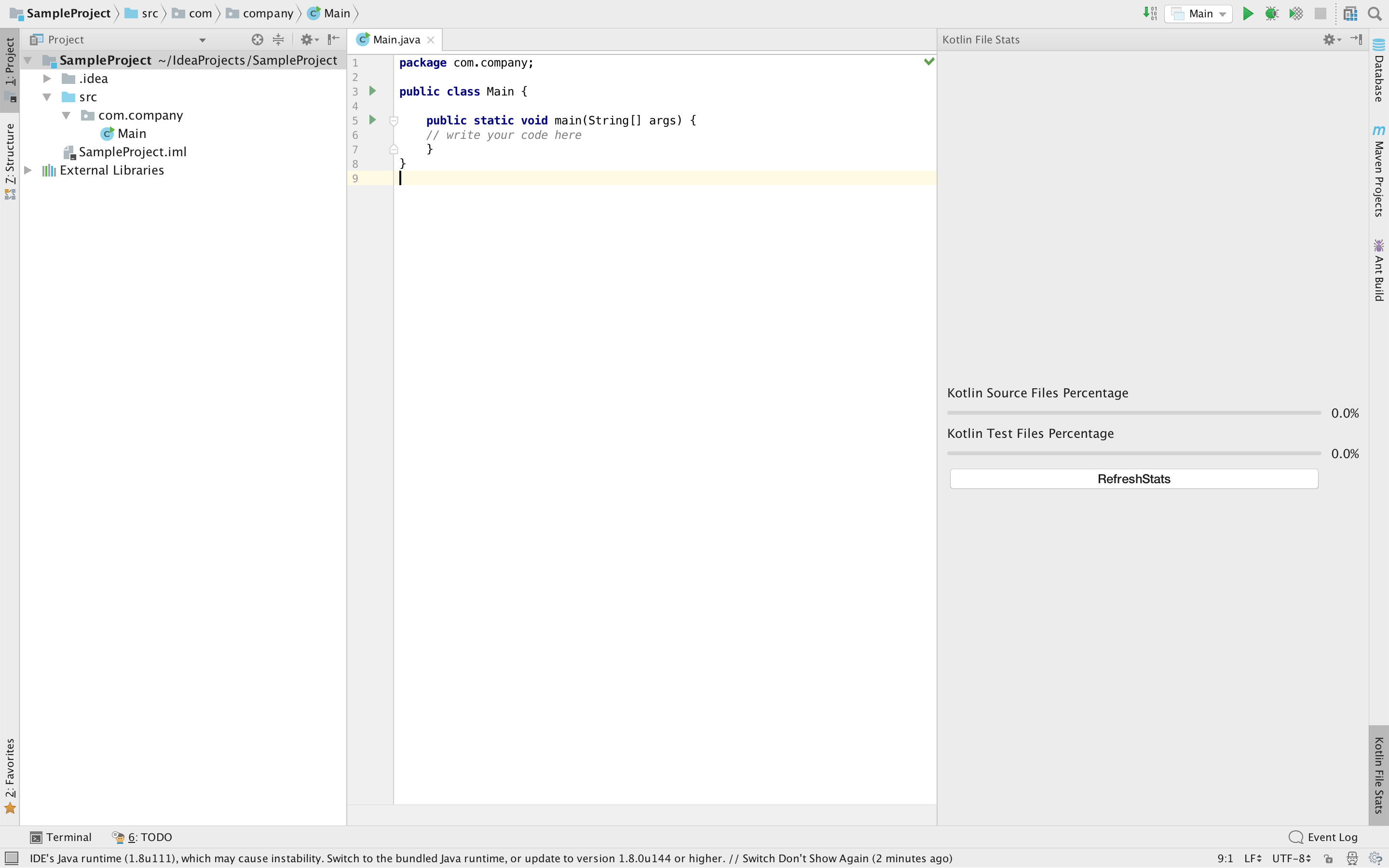Open the Project Structure icon
The image size is (1389, 868).
1350,14
